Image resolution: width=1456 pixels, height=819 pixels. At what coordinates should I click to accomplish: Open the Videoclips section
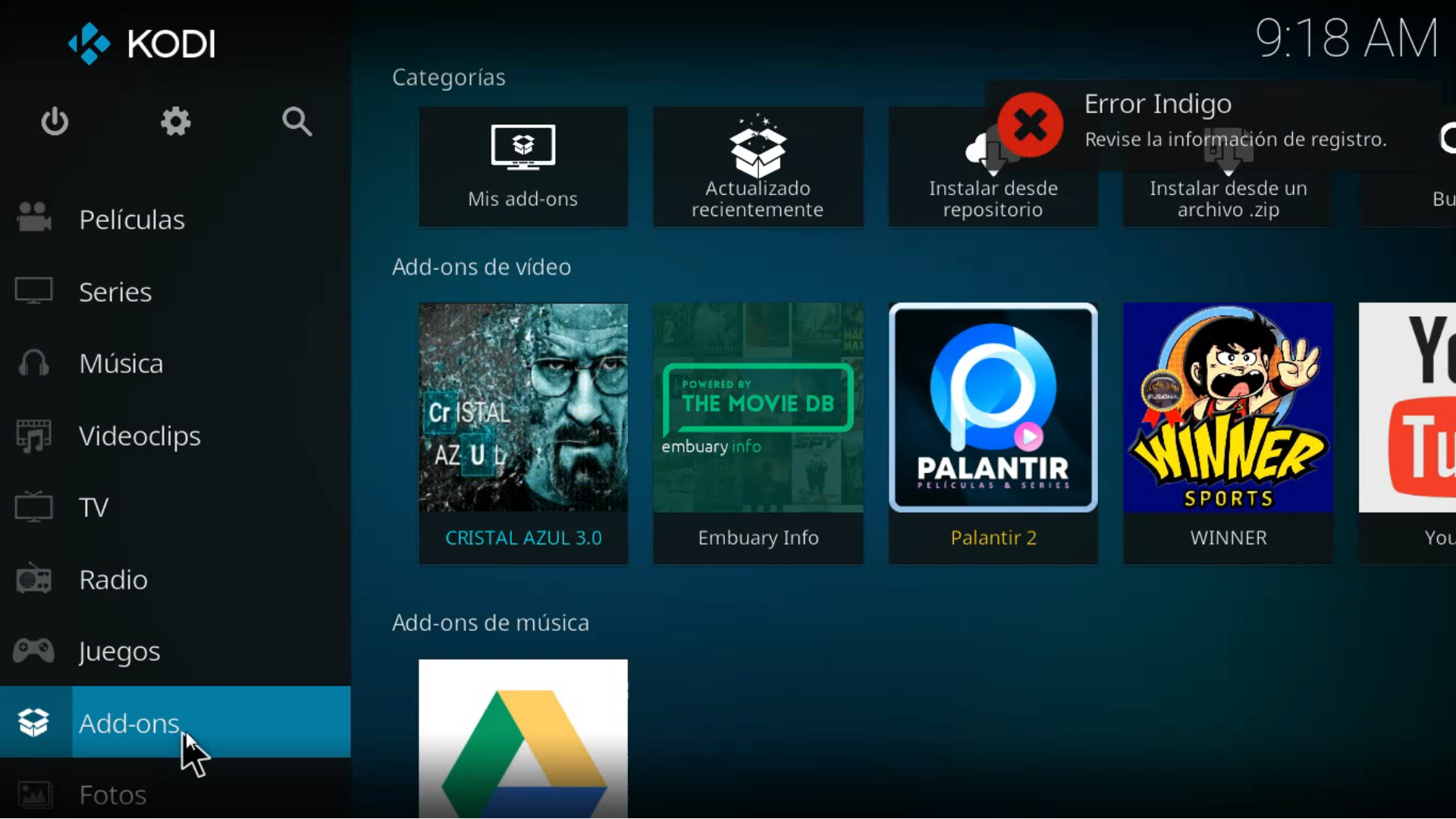tap(140, 436)
